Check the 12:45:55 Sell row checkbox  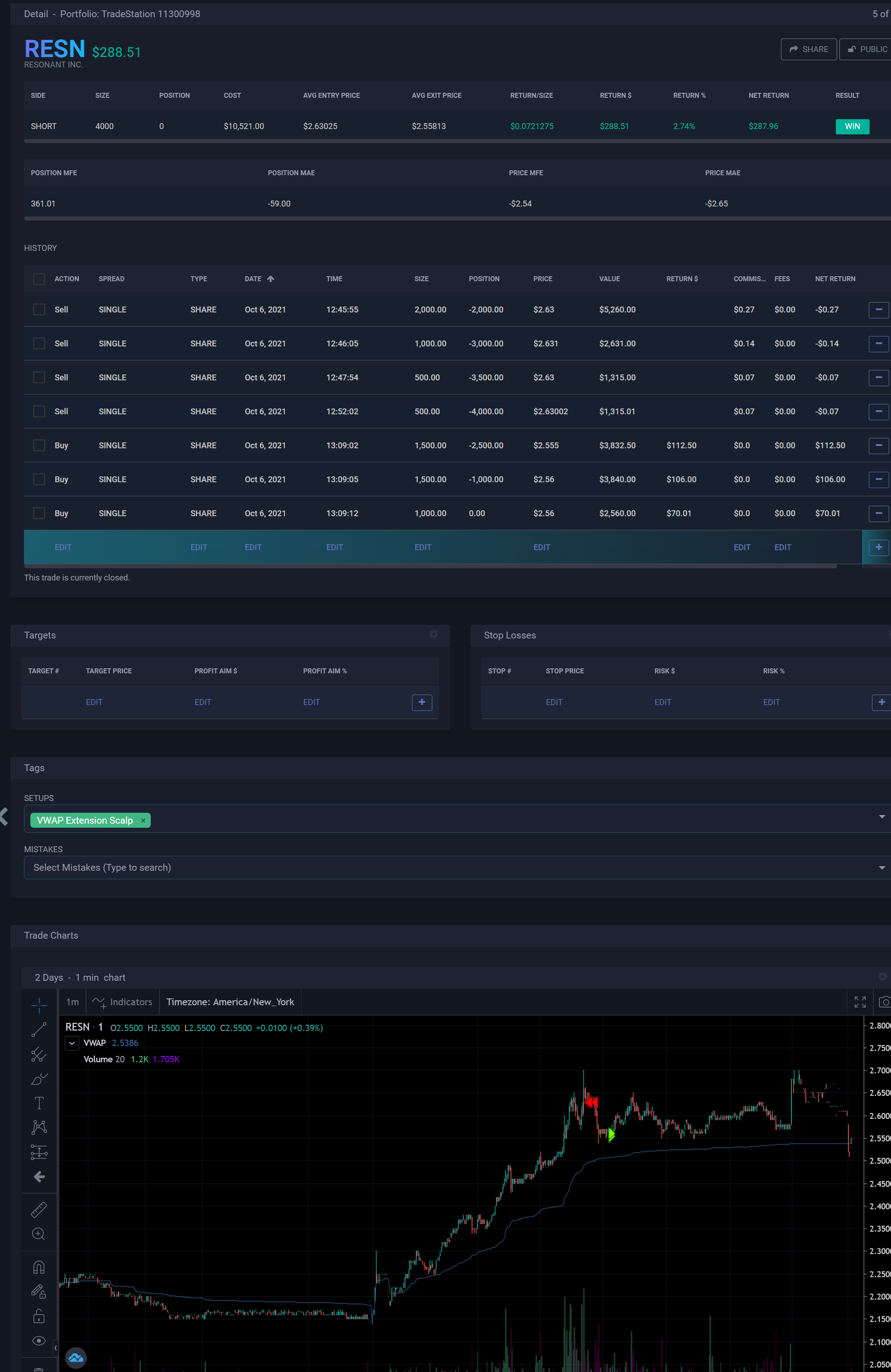tap(39, 310)
